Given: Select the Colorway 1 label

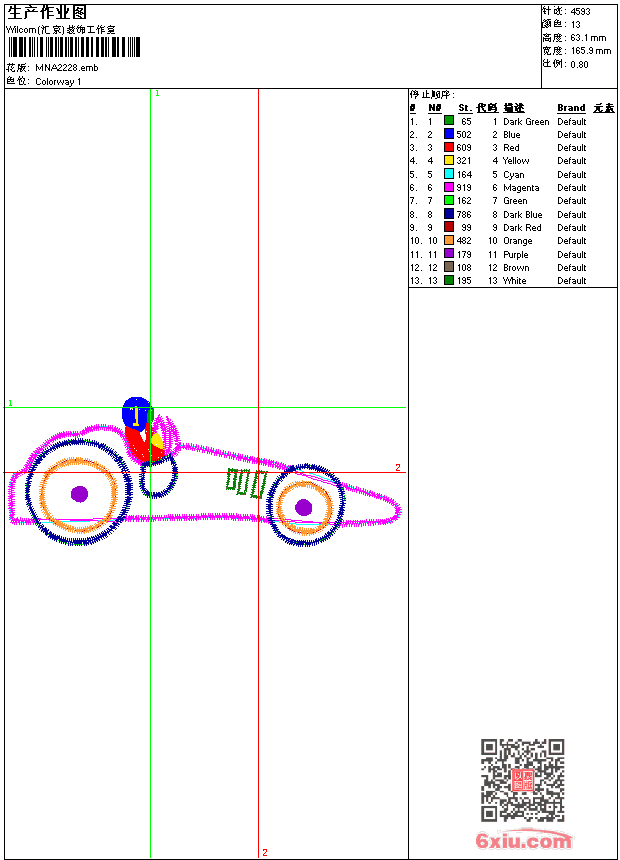Looking at the screenshot, I should [x=58, y=82].
